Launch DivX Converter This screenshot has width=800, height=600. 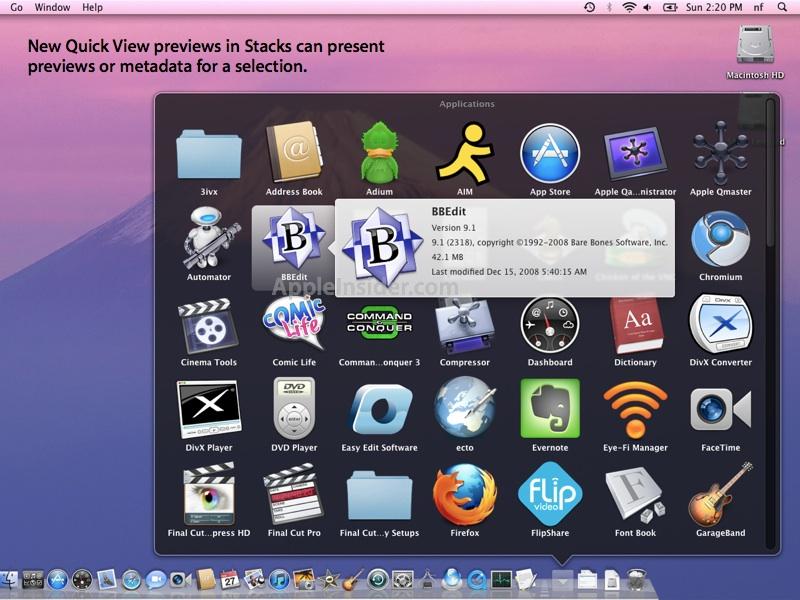pyautogui.click(x=720, y=323)
